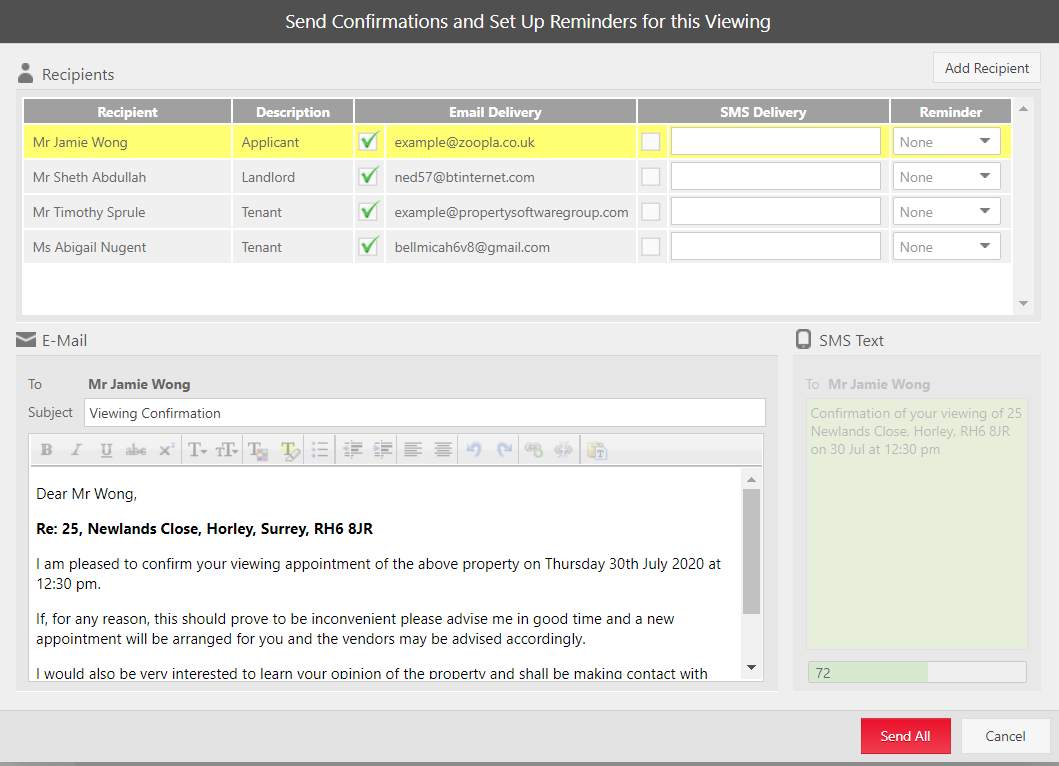1059x766 pixels.
Task: Click the SMS text message box
Action: pos(917,524)
